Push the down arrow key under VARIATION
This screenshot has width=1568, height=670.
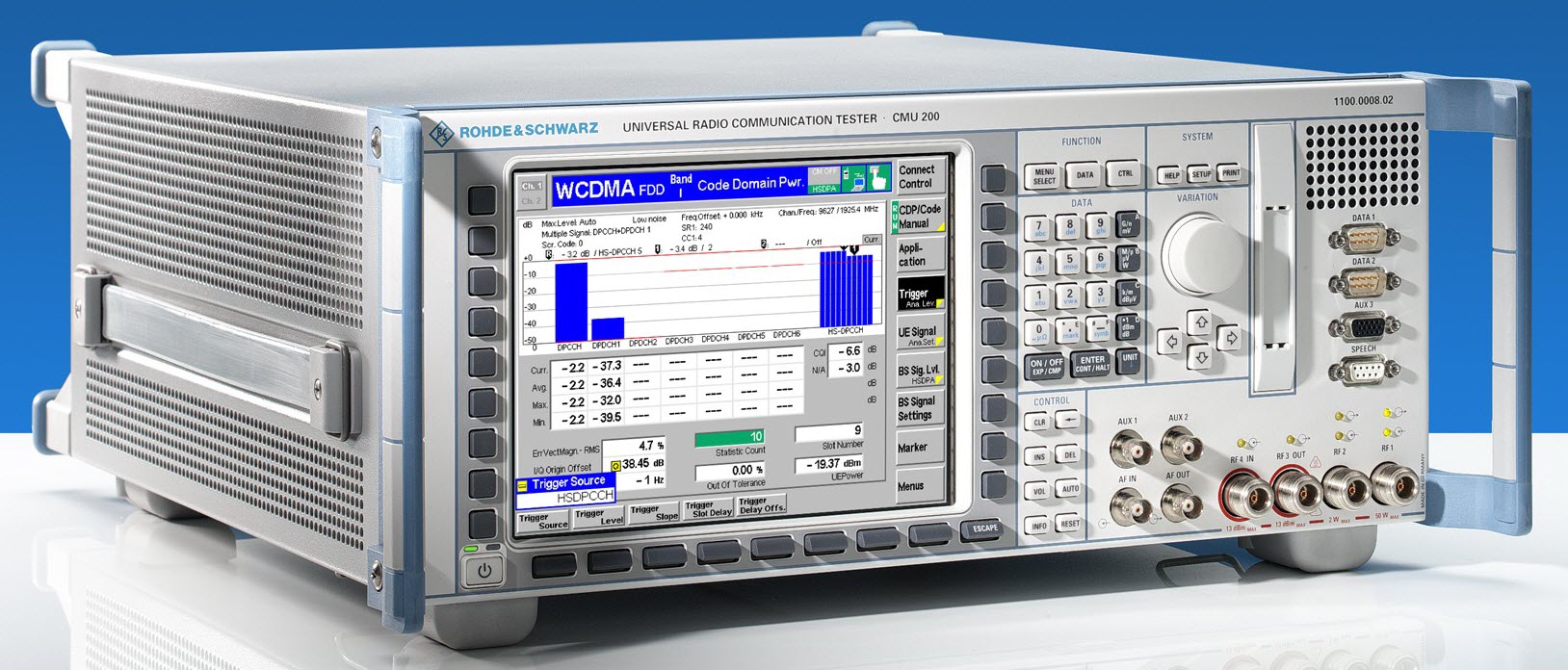(x=1200, y=357)
